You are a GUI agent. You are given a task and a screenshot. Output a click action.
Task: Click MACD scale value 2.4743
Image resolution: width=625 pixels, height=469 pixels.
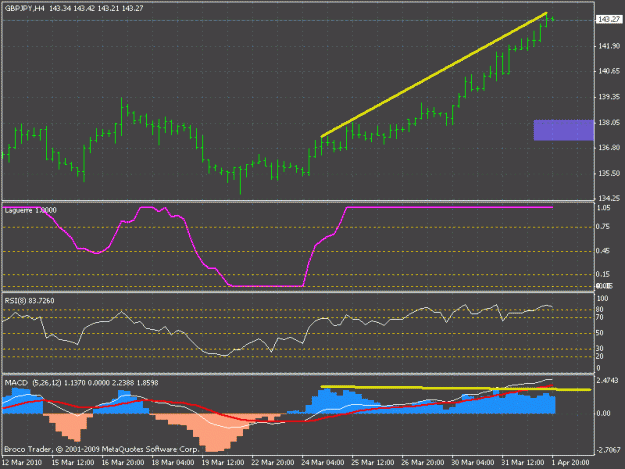tap(609, 381)
